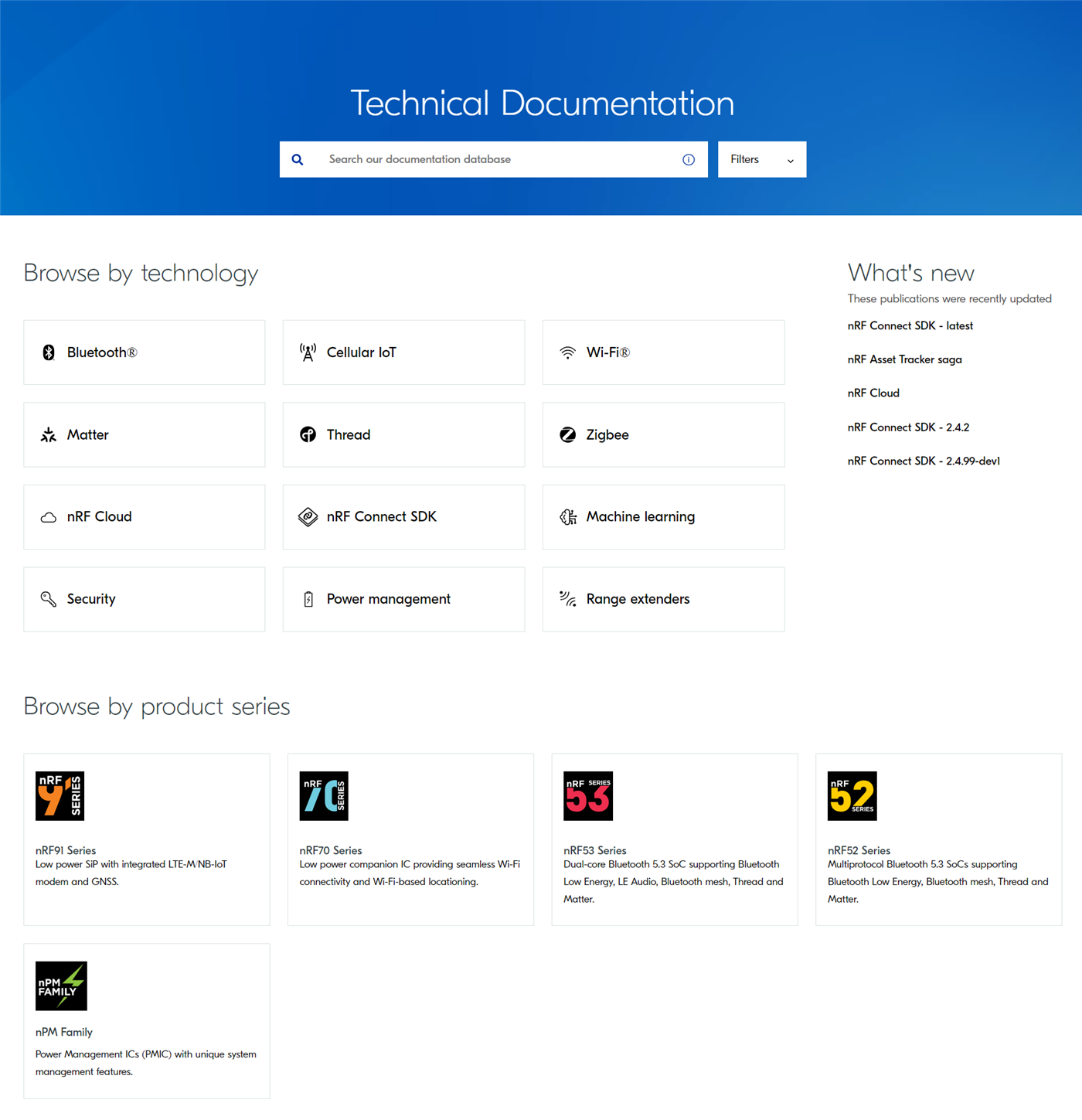The height and width of the screenshot is (1120, 1082).
Task: Open nRF Cloud under What's new
Action: click(873, 393)
